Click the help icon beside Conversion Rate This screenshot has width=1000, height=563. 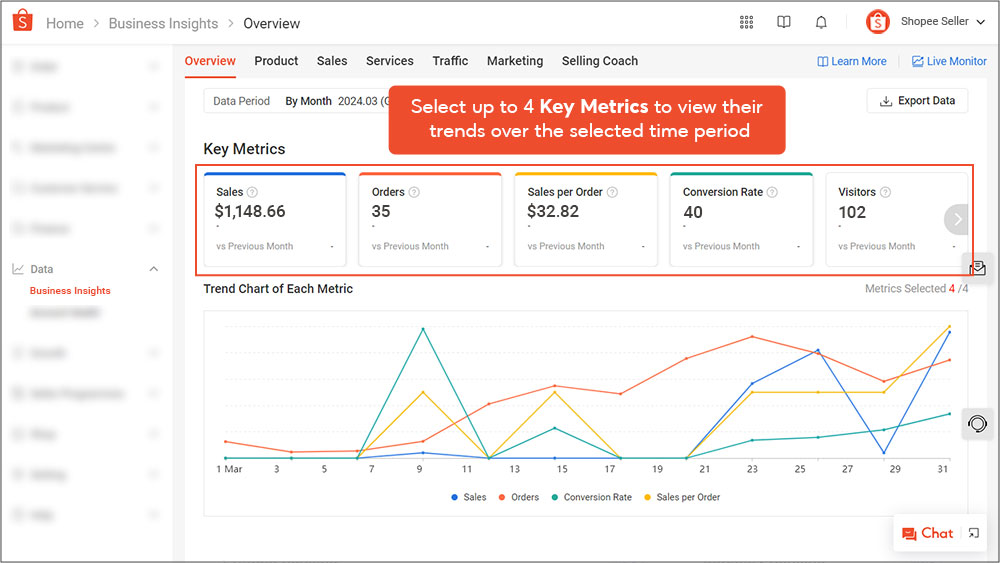pyautogui.click(x=772, y=192)
